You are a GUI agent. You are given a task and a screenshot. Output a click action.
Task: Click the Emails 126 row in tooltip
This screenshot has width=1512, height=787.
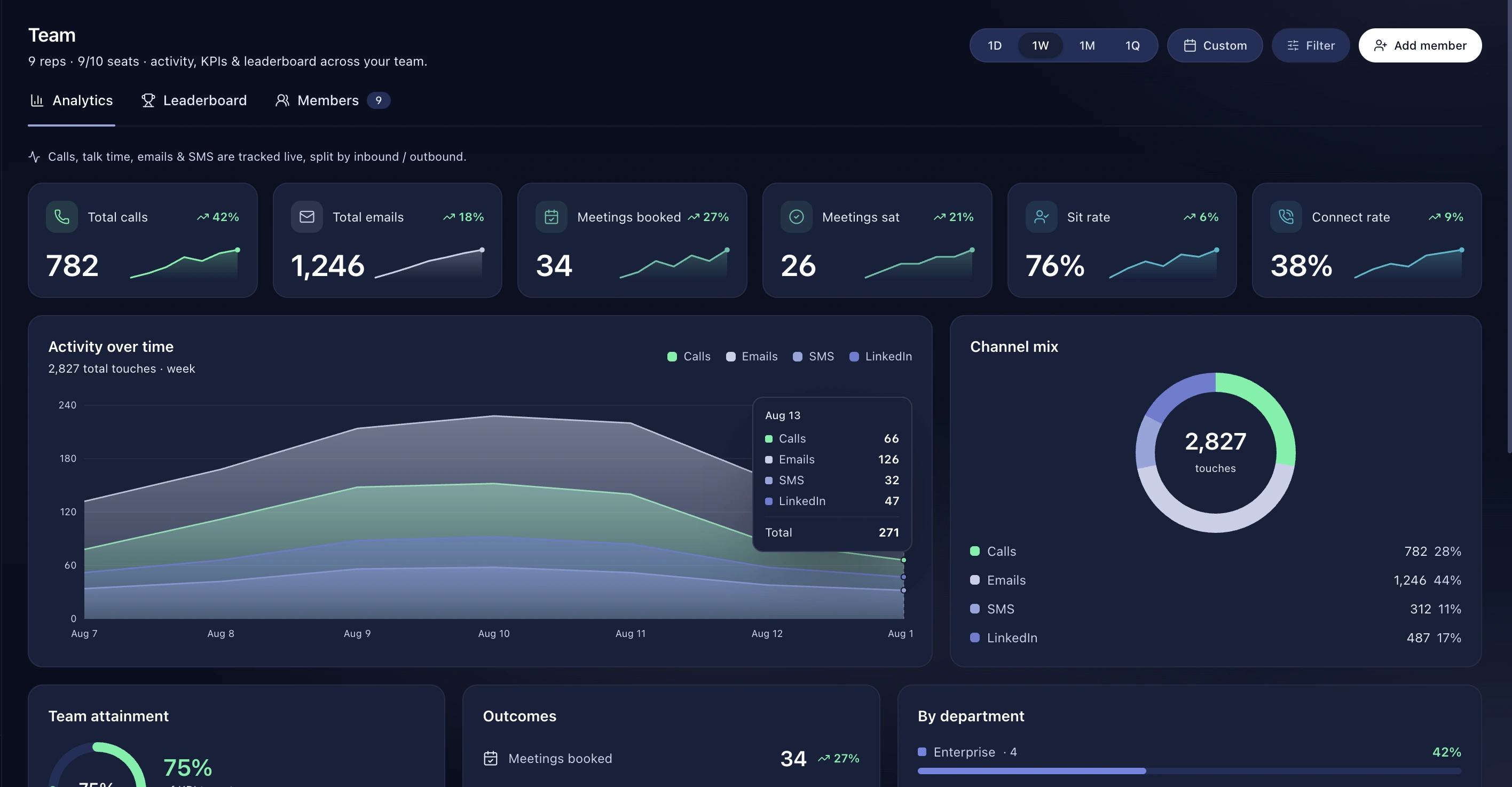tap(832, 459)
